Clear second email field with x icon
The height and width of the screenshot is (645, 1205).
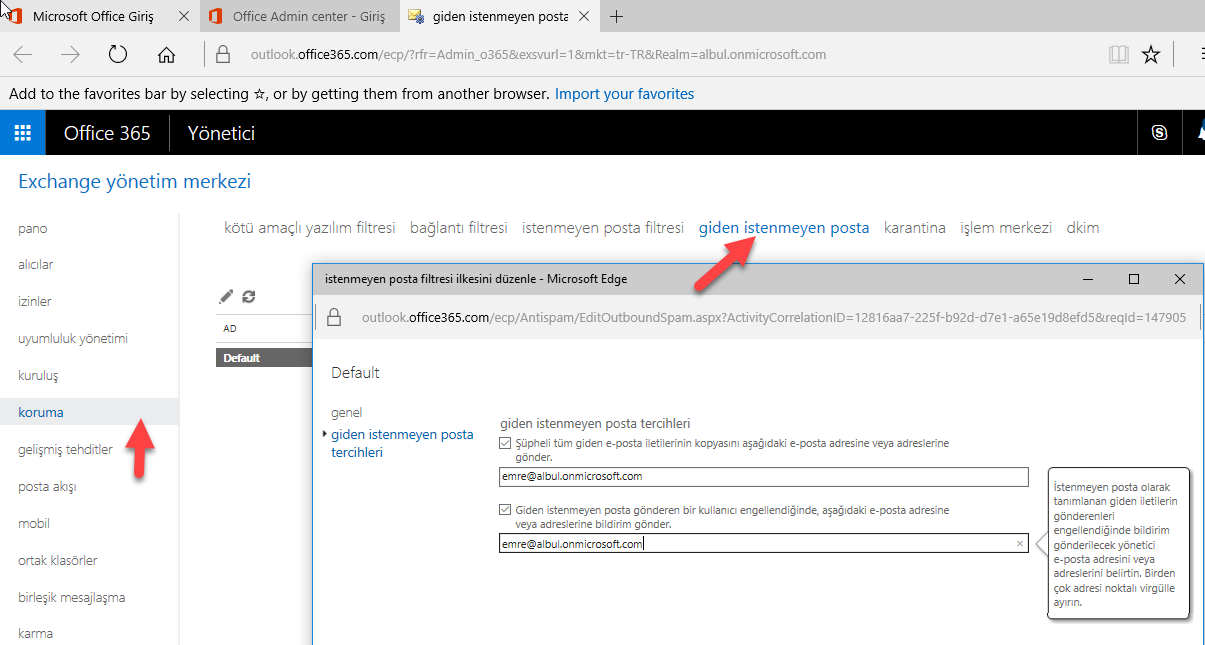(x=1020, y=544)
